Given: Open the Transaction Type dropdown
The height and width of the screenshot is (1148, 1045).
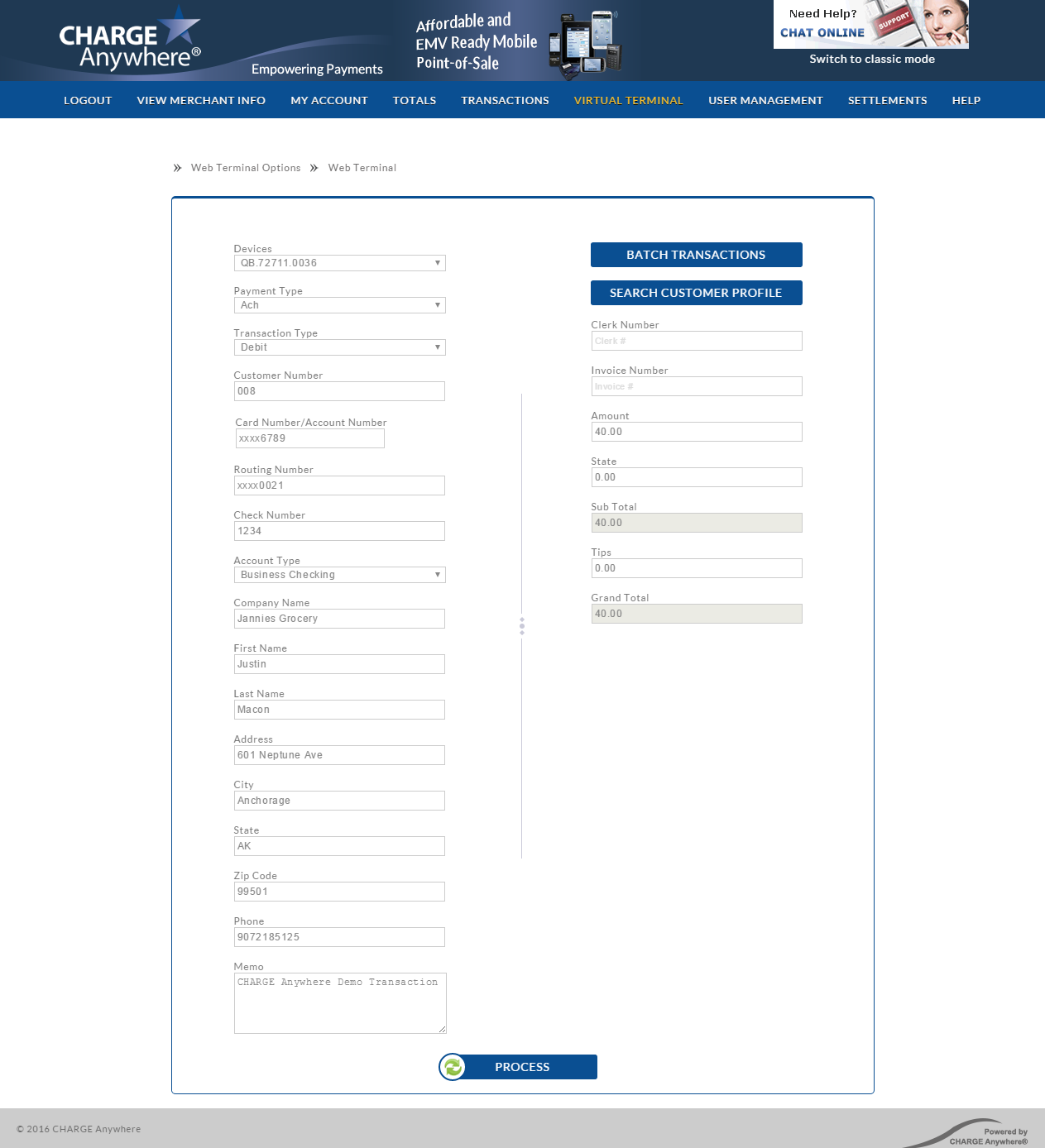Looking at the screenshot, I should 339,347.
